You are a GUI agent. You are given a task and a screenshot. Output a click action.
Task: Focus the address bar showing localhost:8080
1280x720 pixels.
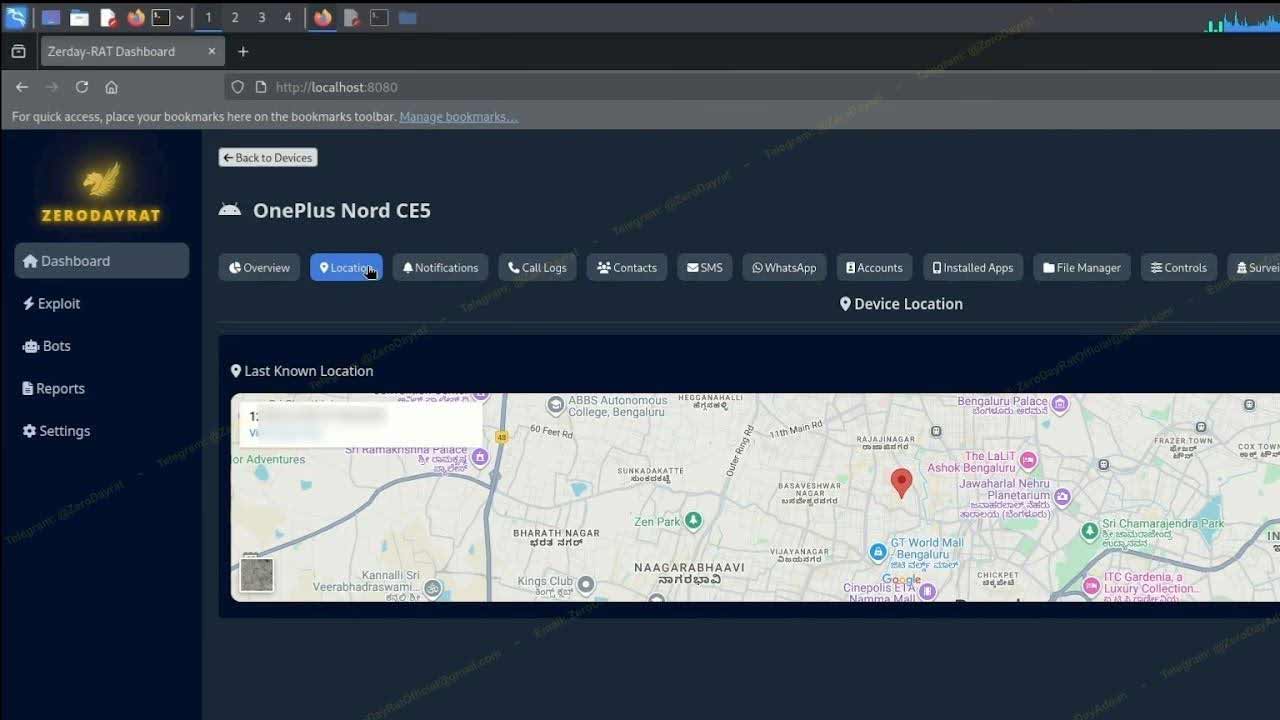coord(750,87)
